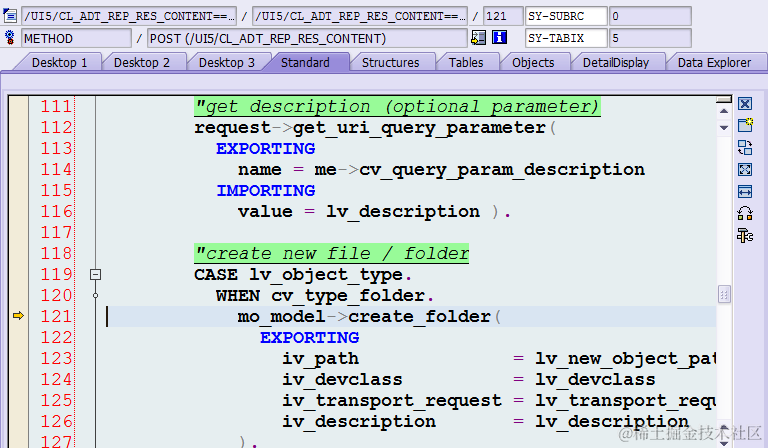Click EXPORTING keyword on line 113
Image resolution: width=768 pixels, height=448 pixels.
pyautogui.click(x=265, y=148)
